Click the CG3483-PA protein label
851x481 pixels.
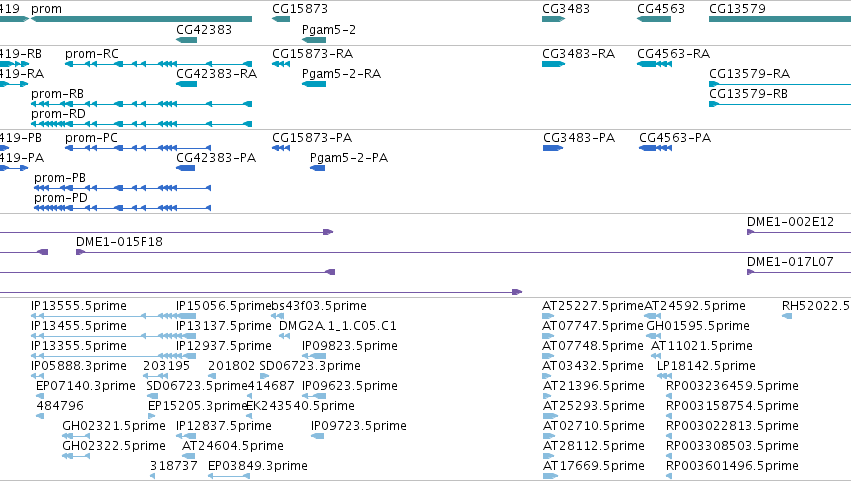579,138
